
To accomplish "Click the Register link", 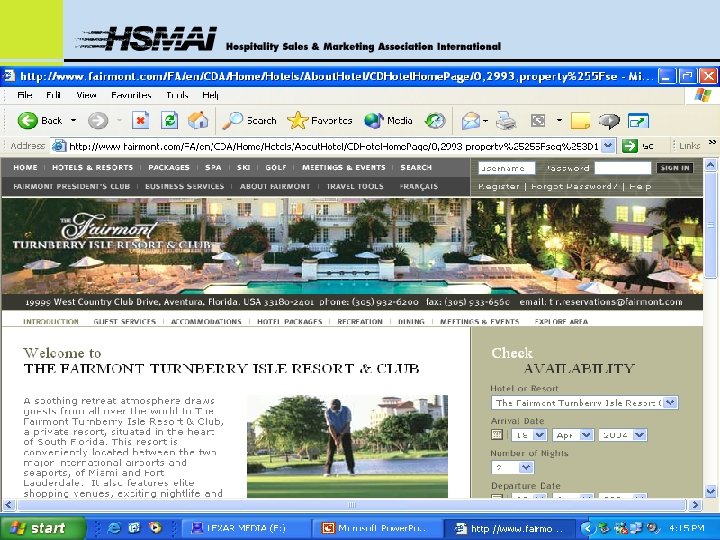I will (498, 186).
